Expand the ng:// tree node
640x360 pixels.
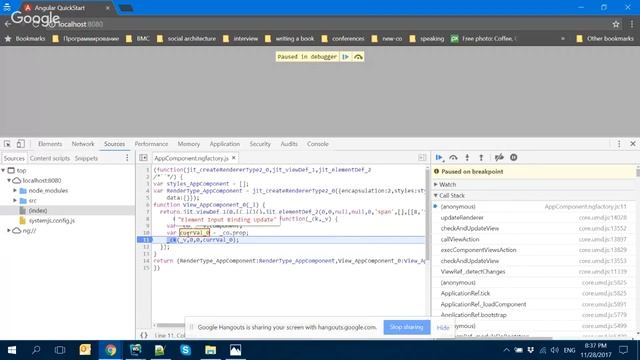click(9, 231)
